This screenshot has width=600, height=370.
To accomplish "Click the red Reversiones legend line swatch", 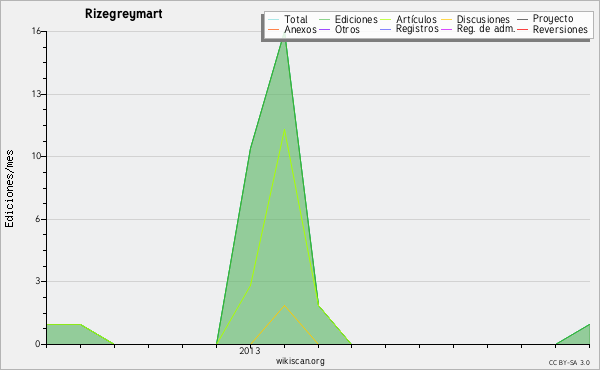I will click(522, 29).
